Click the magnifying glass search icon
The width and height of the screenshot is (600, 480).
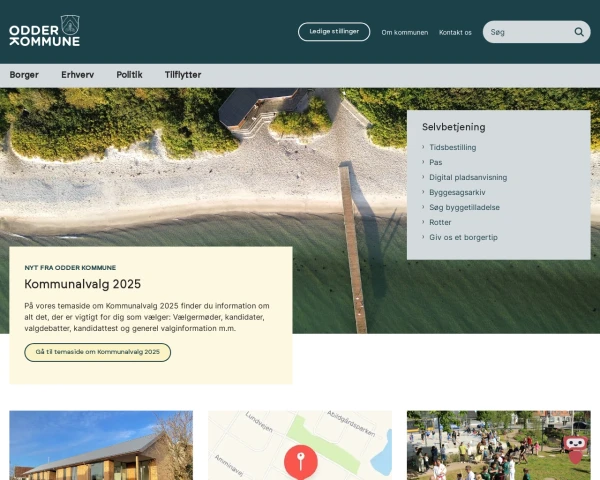point(579,32)
